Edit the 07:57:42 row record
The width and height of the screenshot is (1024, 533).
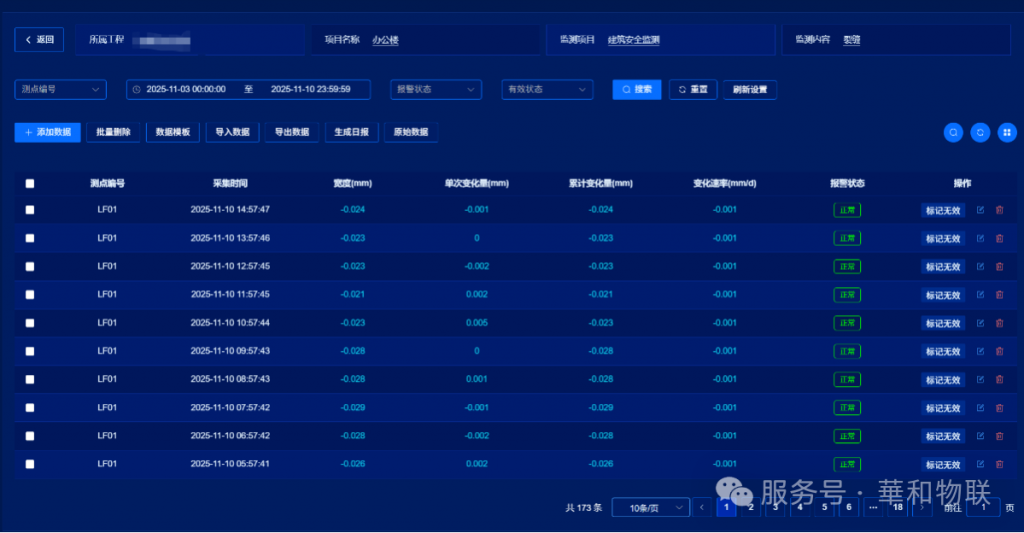[980, 408]
